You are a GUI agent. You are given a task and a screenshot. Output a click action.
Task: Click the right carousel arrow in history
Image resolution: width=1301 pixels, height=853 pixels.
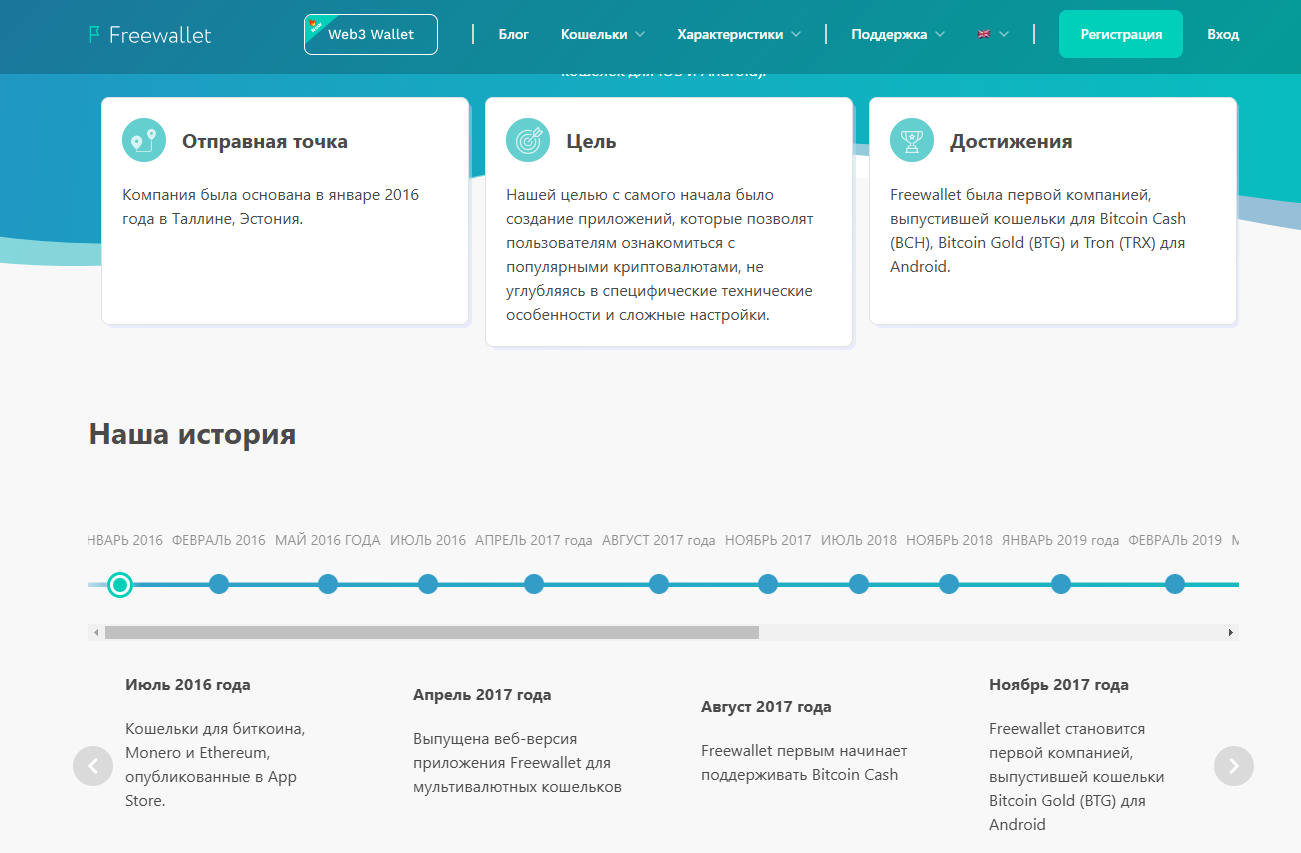click(1233, 766)
